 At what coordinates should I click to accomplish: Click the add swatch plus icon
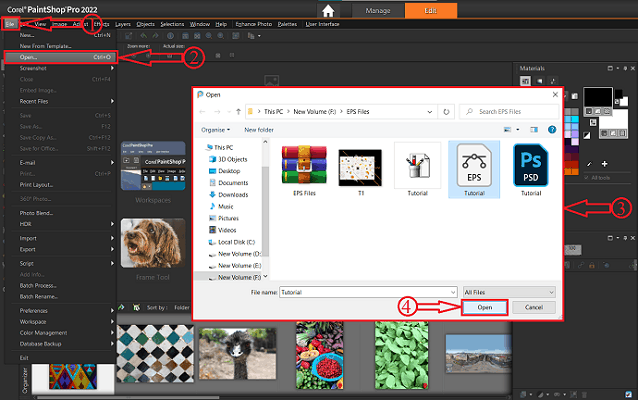tap(605, 164)
